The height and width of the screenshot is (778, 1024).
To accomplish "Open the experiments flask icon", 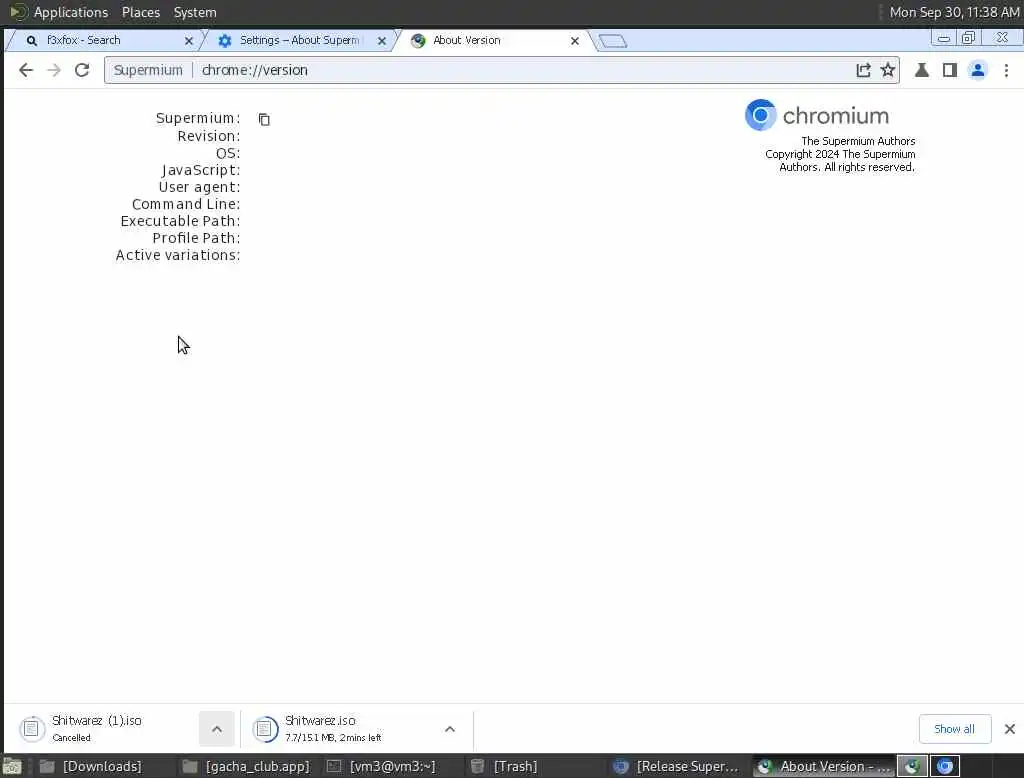I will [x=921, y=70].
